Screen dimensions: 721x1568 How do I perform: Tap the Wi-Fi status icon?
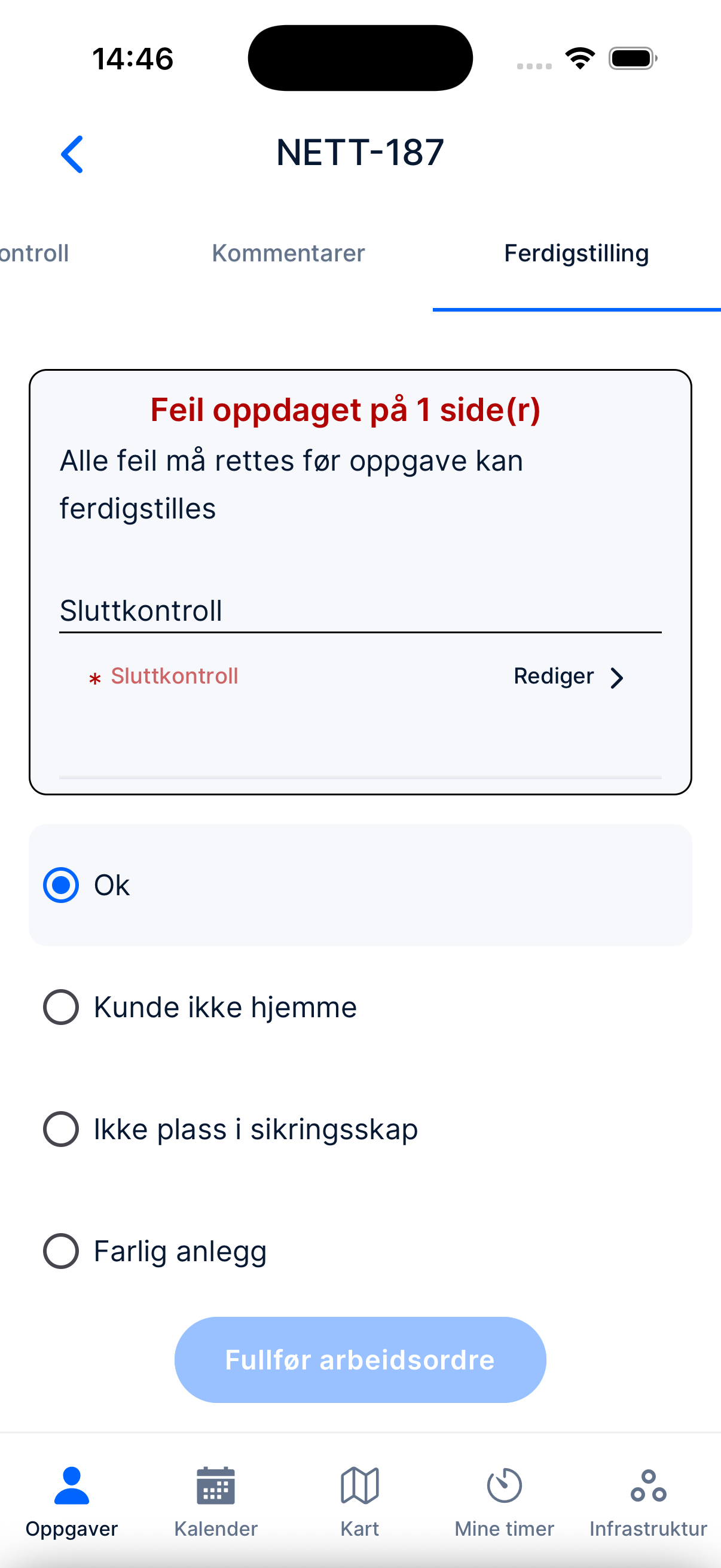pos(580,59)
